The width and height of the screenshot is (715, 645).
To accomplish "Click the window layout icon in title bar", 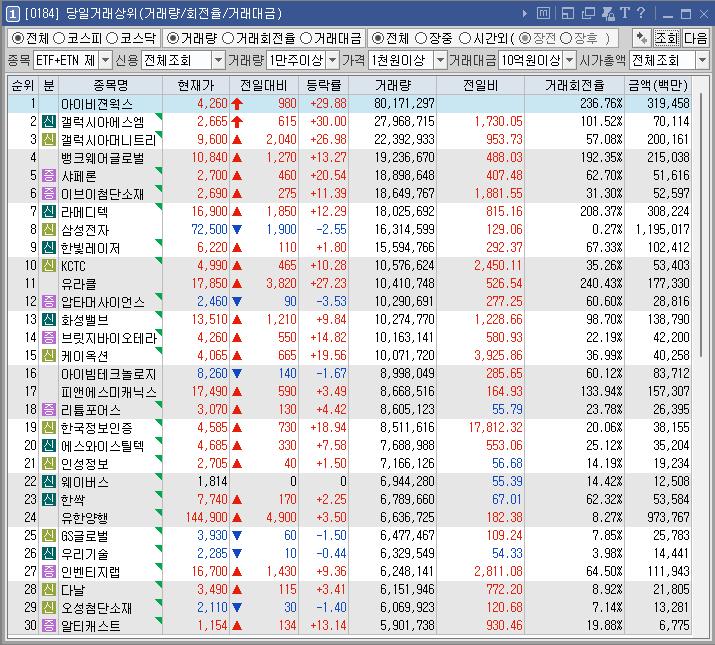I will pos(568,13).
